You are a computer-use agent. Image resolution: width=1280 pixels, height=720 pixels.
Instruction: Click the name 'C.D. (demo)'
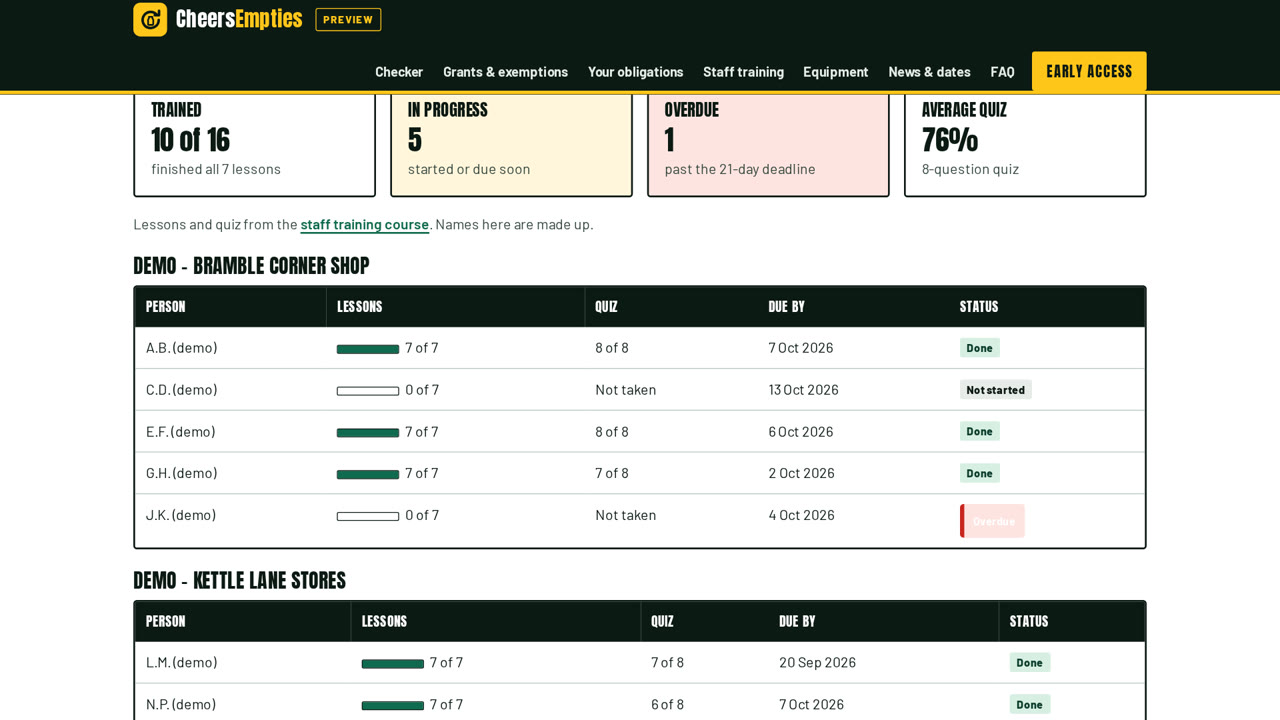pyautogui.click(x=181, y=390)
